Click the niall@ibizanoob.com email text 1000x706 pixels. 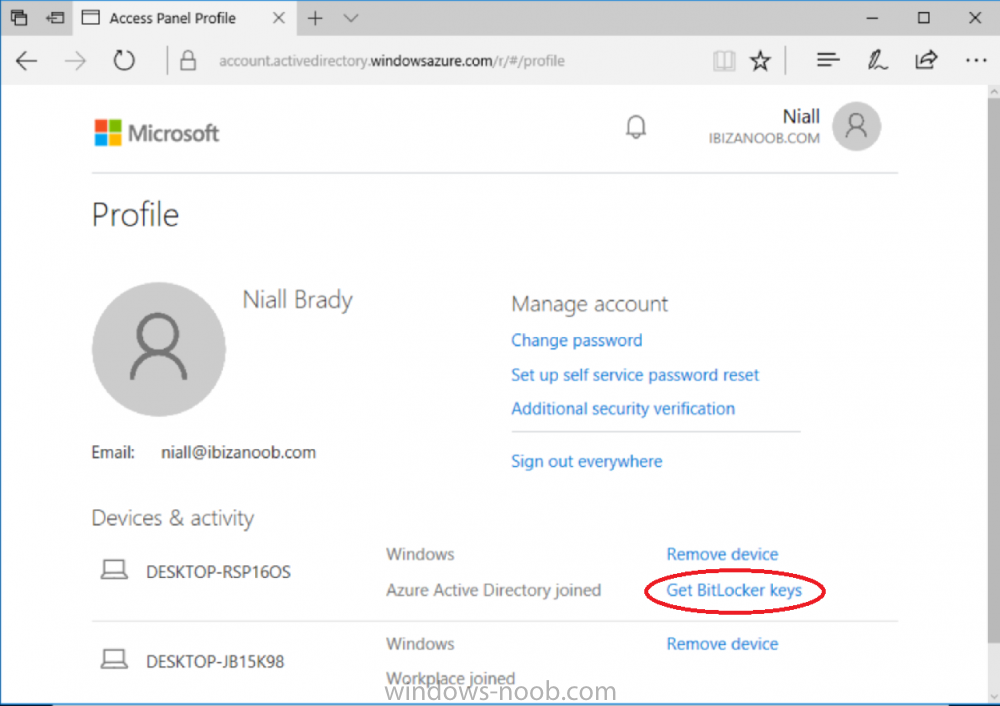click(238, 452)
